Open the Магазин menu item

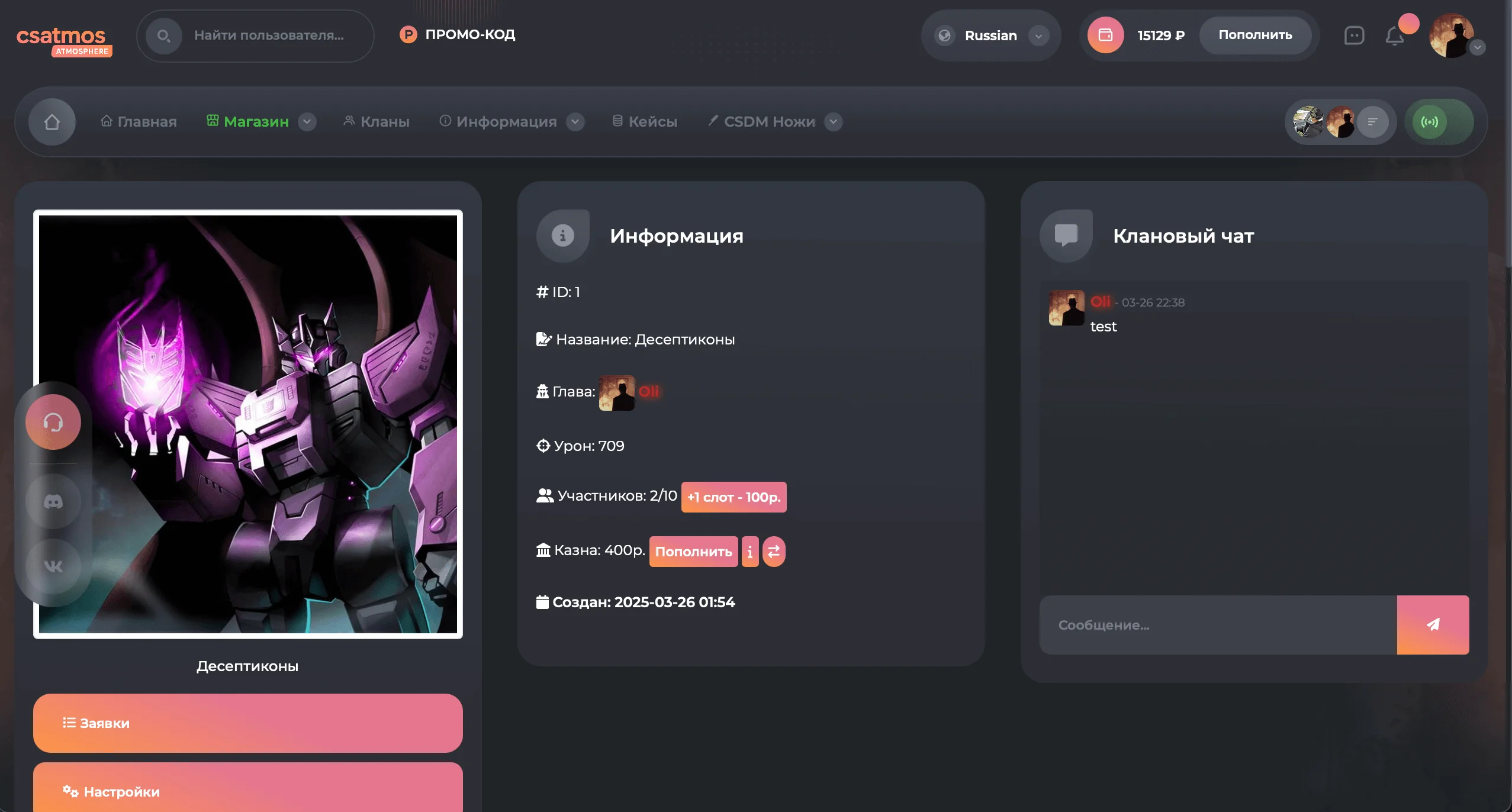click(248, 122)
